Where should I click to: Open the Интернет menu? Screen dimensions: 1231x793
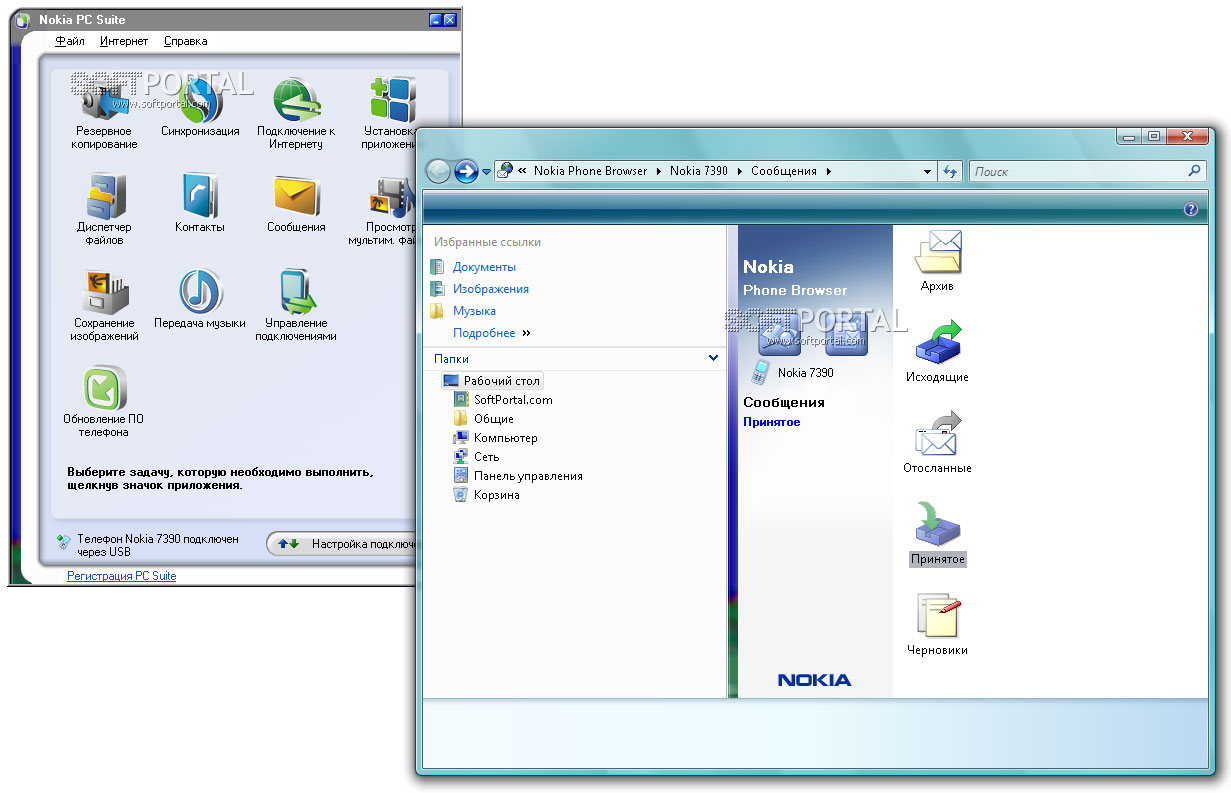(x=124, y=41)
